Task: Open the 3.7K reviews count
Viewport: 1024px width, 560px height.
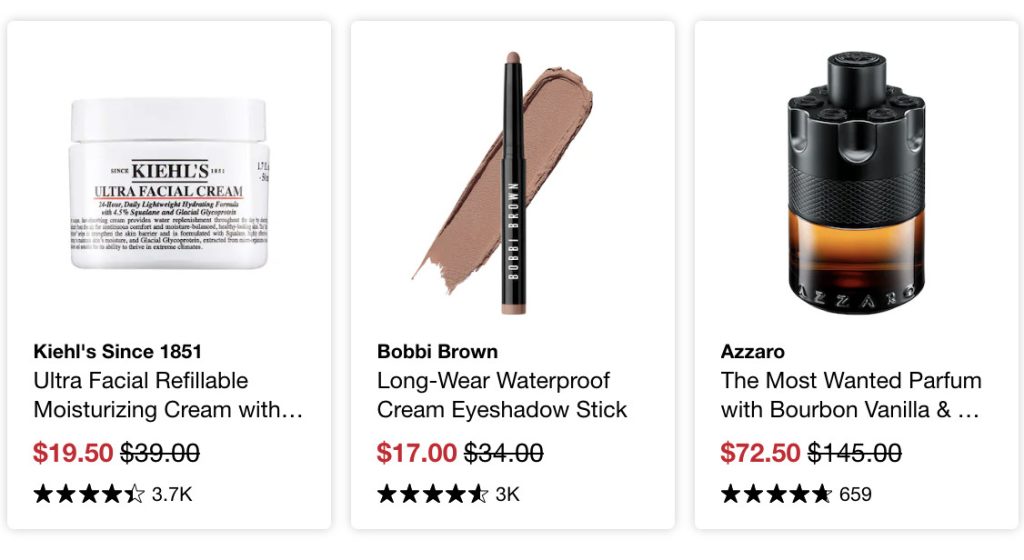Action: [x=172, y=494]
